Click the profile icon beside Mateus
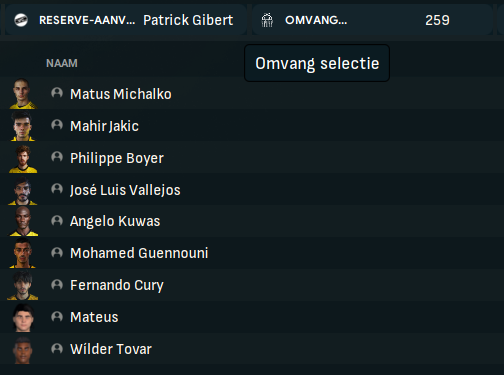The width and height of the screenshot is (504, 375). [57, 317]
